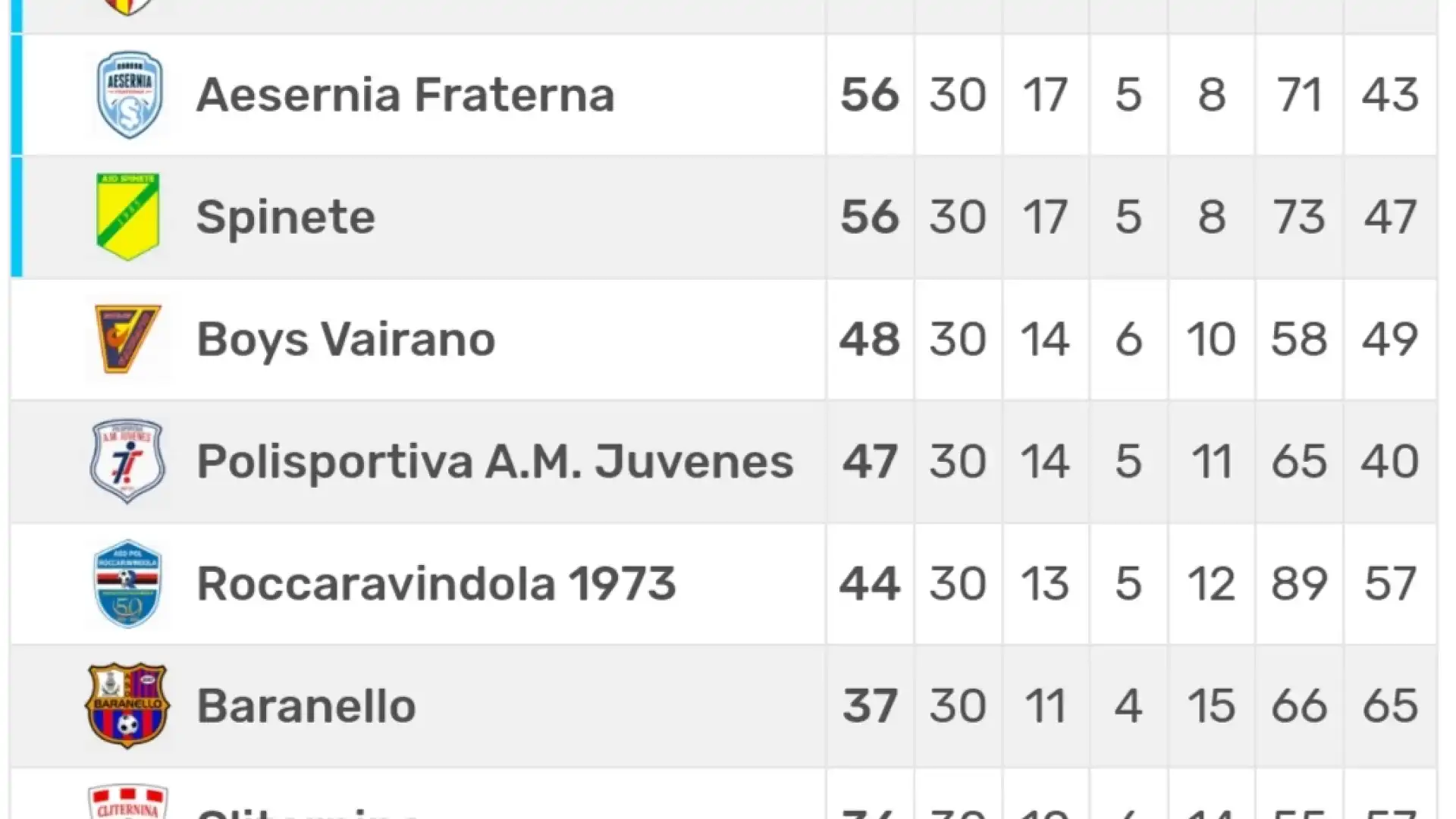Select the Boys Vairano team name
Viewport: 1456px width, 819px height.
click(346, 340)
